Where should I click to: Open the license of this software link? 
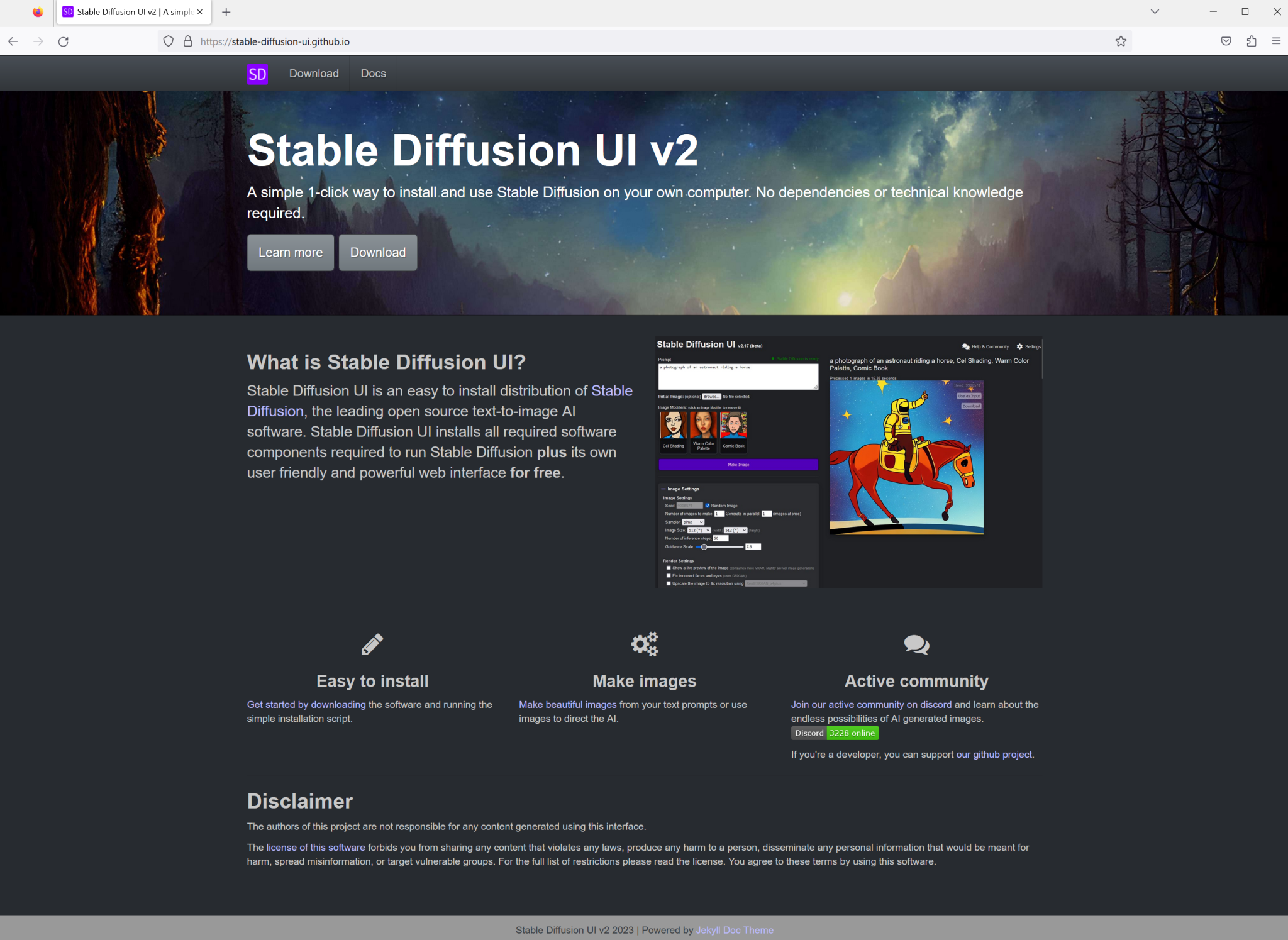click(315, 848)
